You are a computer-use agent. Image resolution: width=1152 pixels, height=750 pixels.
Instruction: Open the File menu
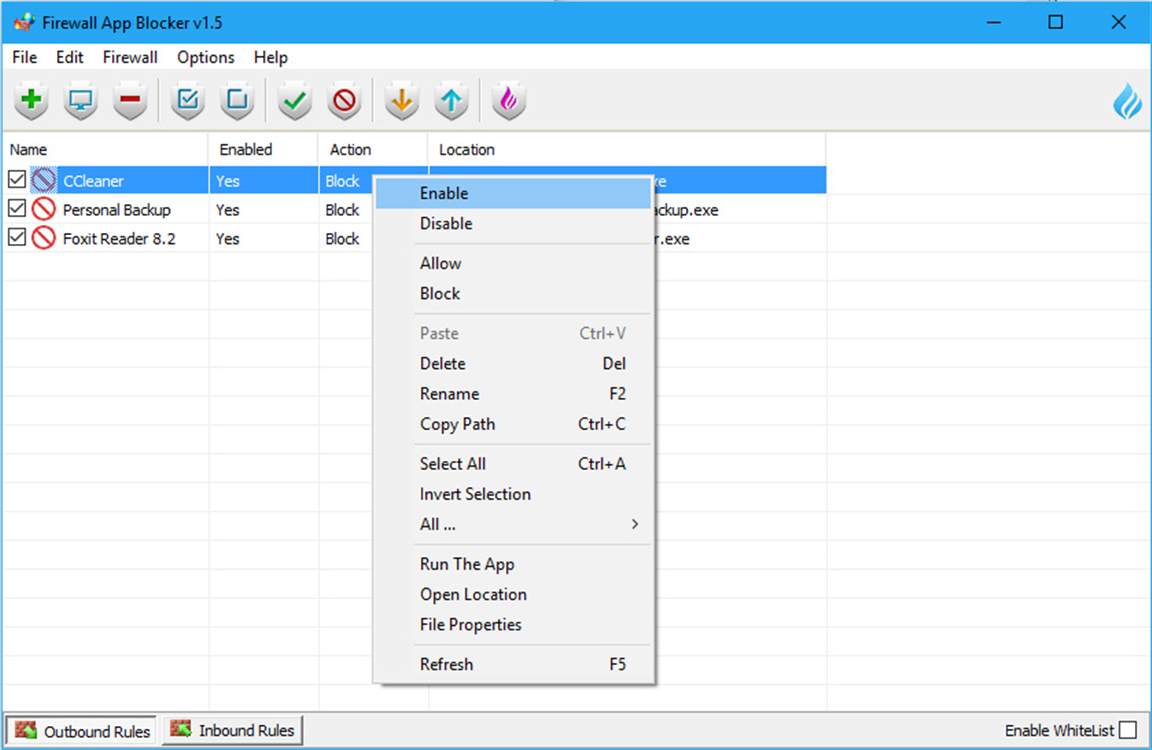(24, 57)
